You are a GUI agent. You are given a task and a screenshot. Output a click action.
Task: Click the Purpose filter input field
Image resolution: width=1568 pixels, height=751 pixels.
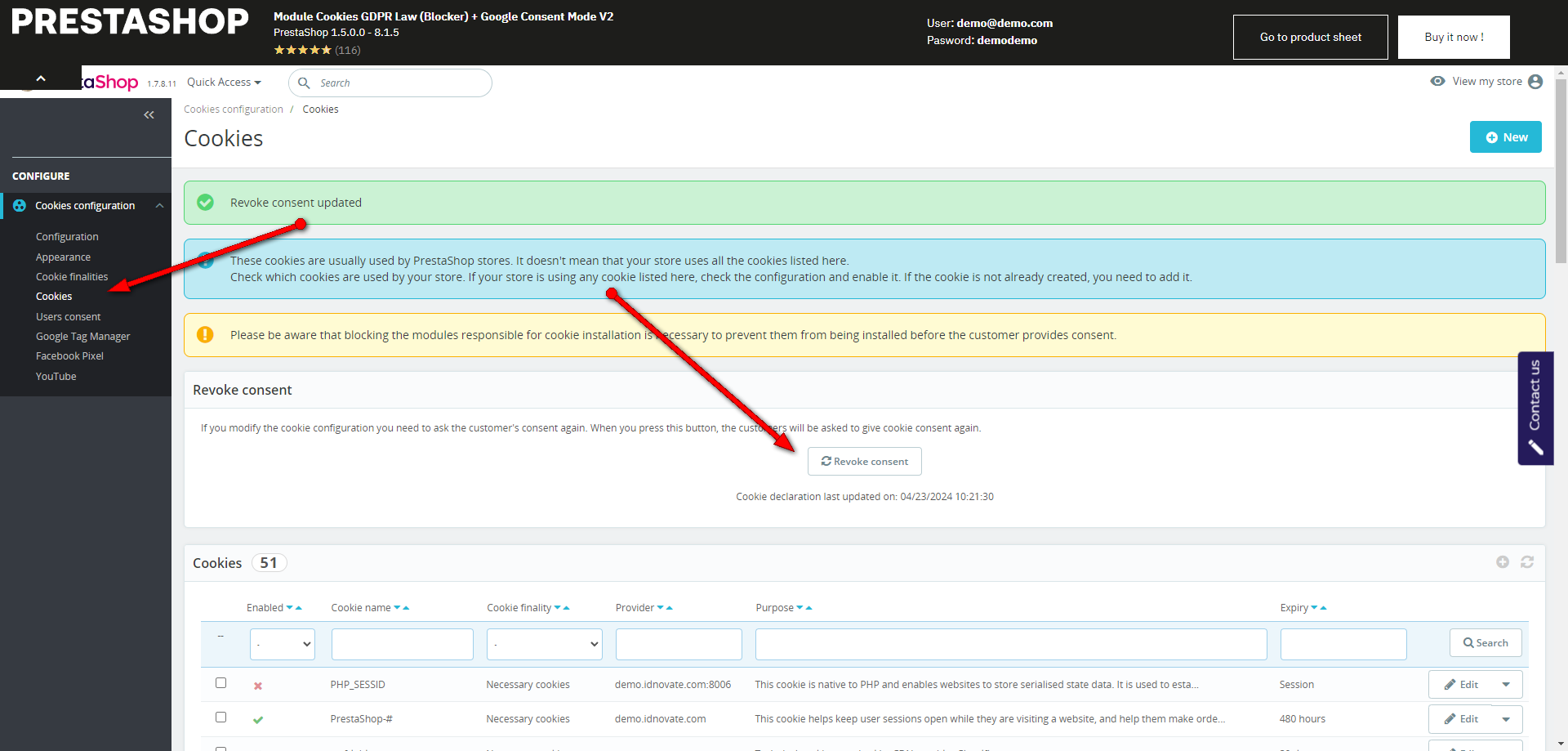point(1010,644)
